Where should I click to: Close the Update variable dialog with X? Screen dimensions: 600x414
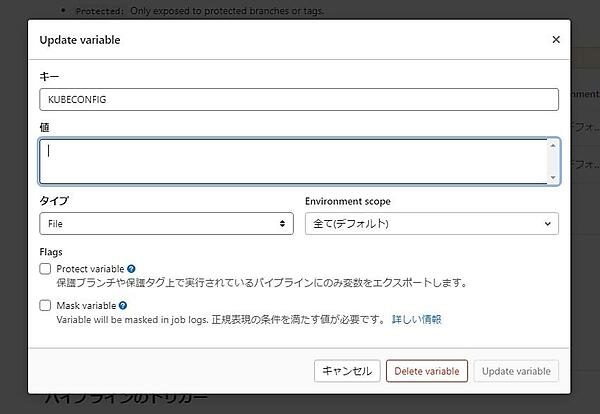[x=556, y=40]
